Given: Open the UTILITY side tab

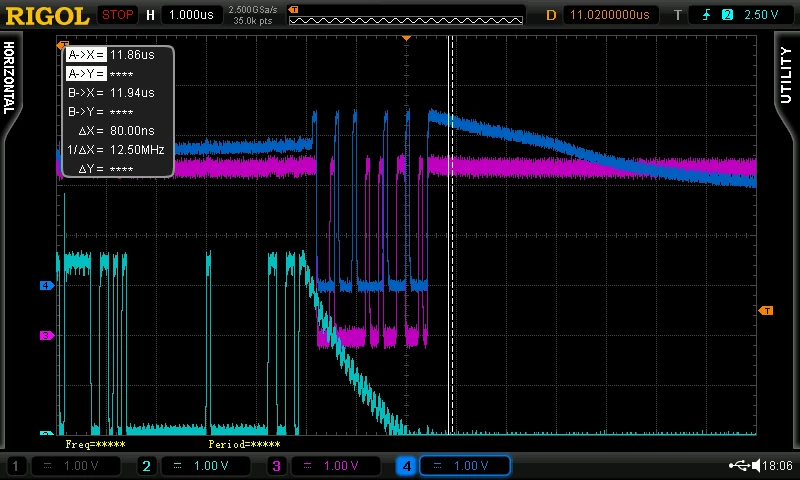Looking at the screenshot, I should pyautogui.click(x=786, y=75).
